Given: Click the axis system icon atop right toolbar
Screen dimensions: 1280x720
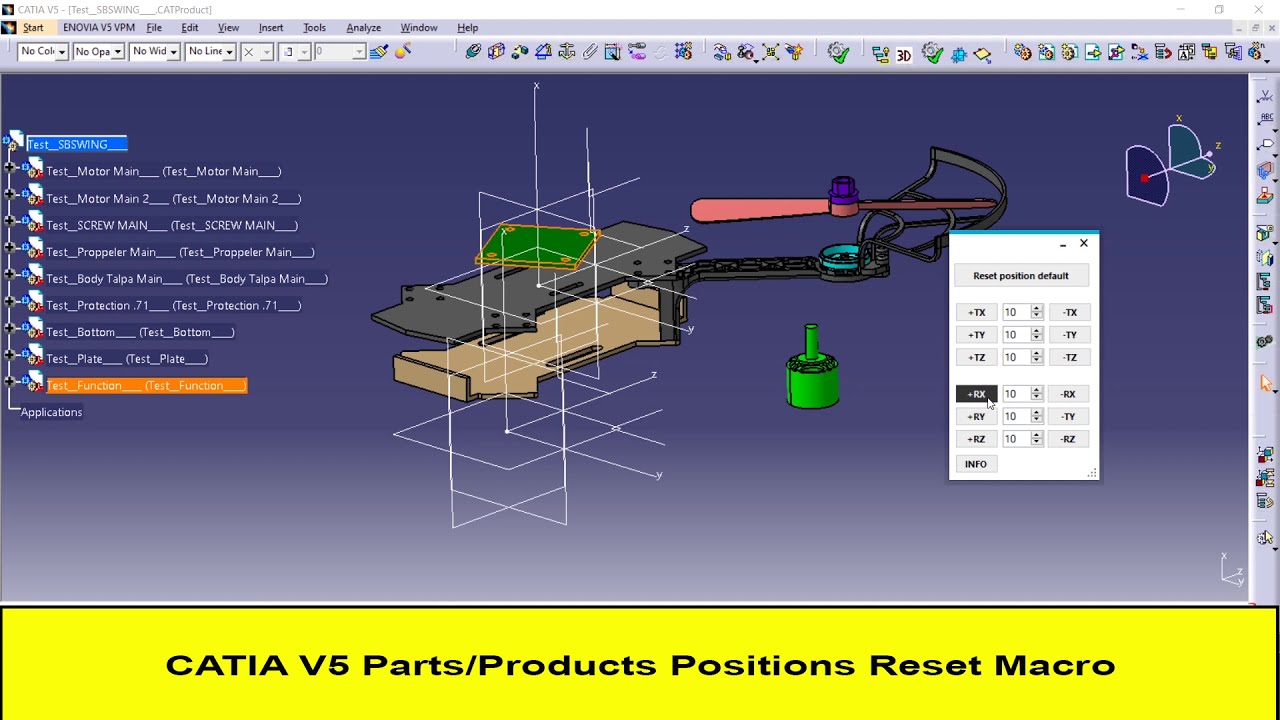Looking at the screenshot, I should [1265, 97].
